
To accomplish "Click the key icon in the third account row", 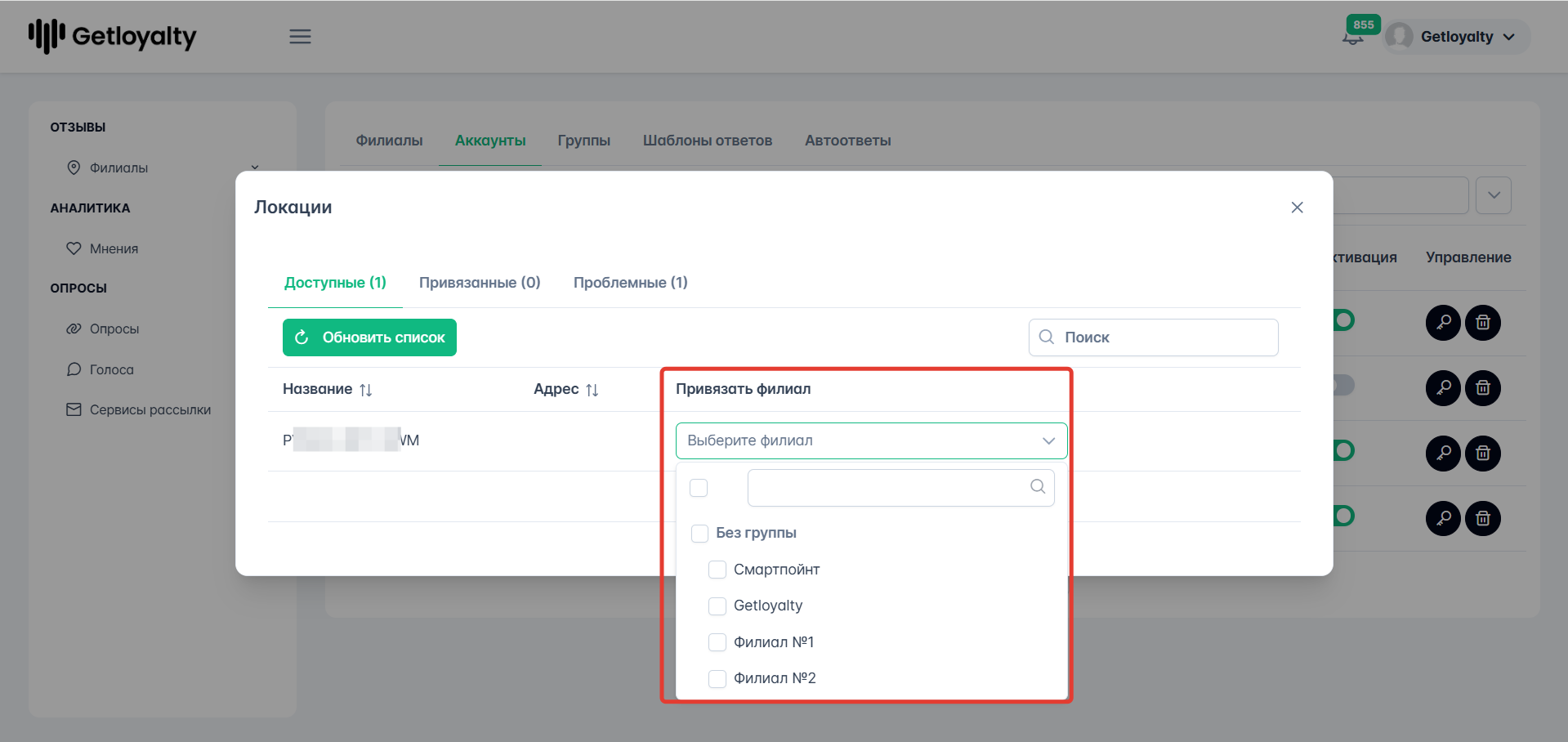I will click(x=1444, y=453).
